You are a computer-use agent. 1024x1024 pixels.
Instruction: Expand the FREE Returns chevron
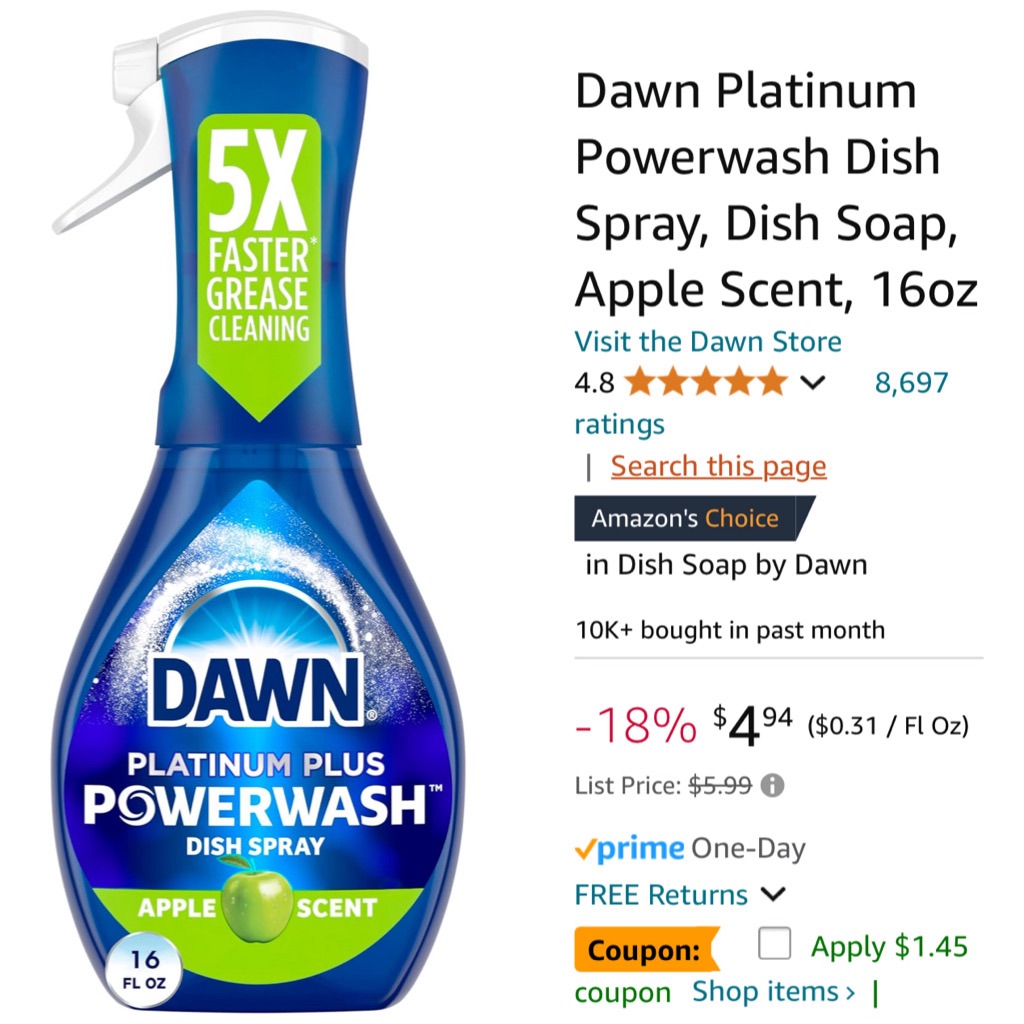[x=773, y=894]
